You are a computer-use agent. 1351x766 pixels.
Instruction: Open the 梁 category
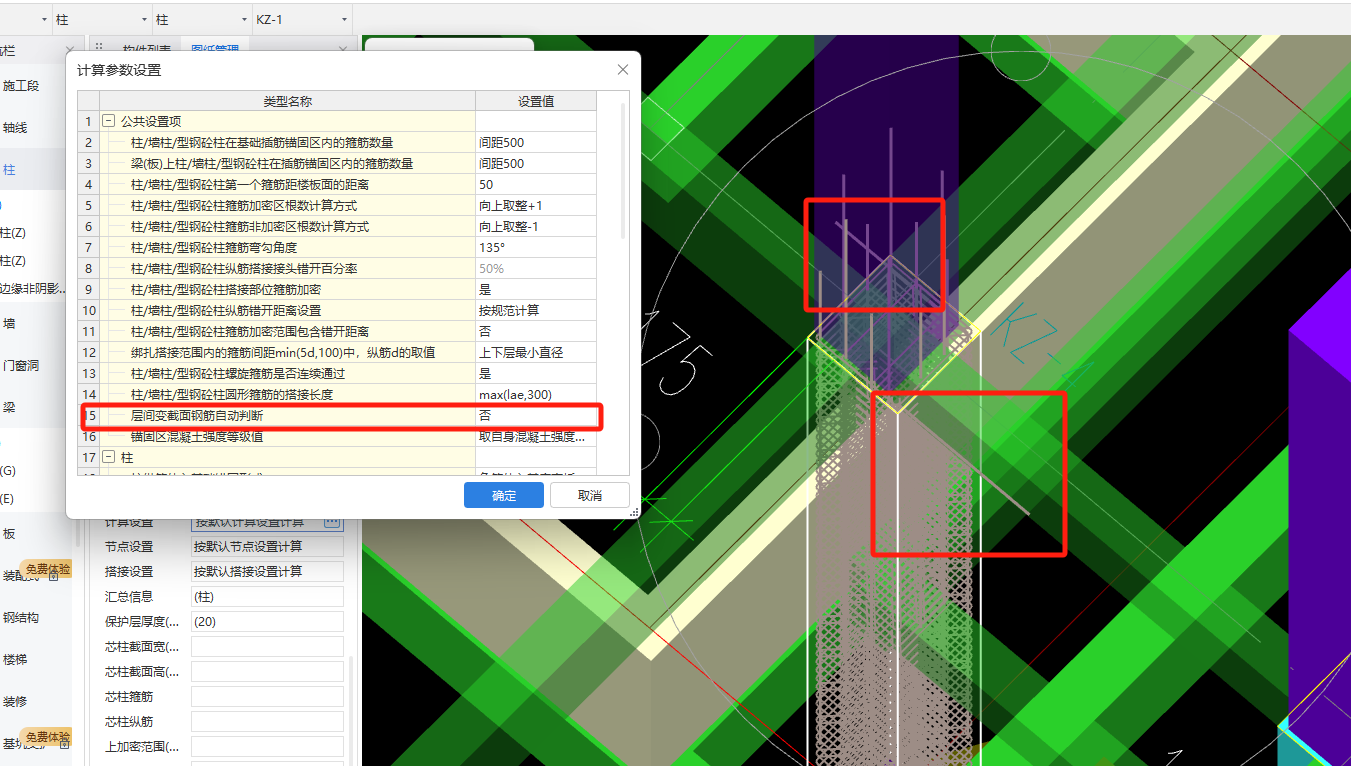click(9, 407)
